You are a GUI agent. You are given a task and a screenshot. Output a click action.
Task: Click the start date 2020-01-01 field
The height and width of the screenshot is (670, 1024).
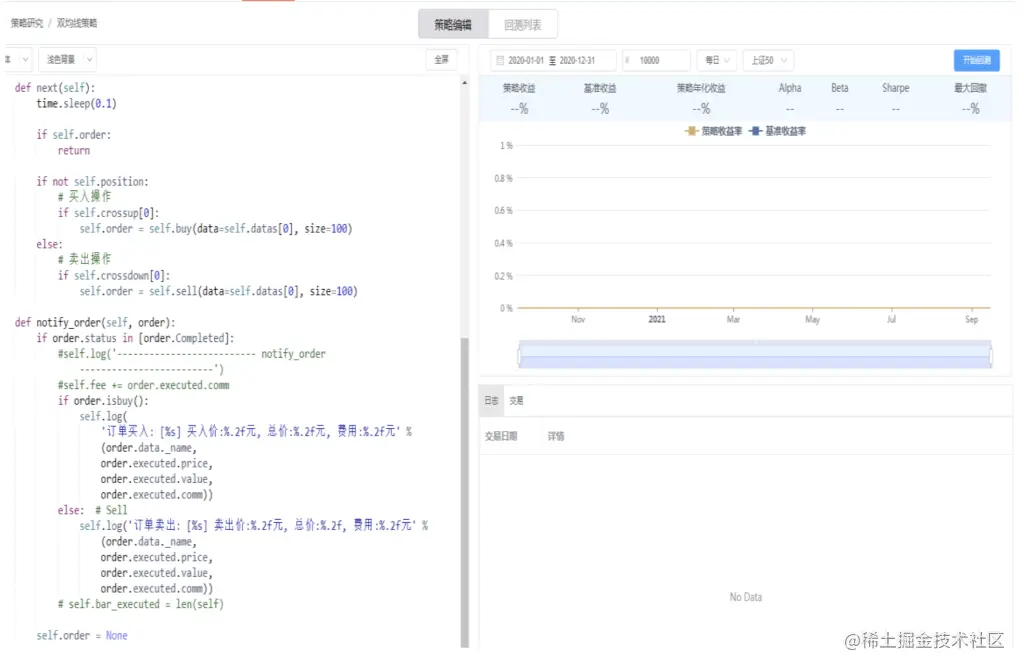[x=526, y=61]
